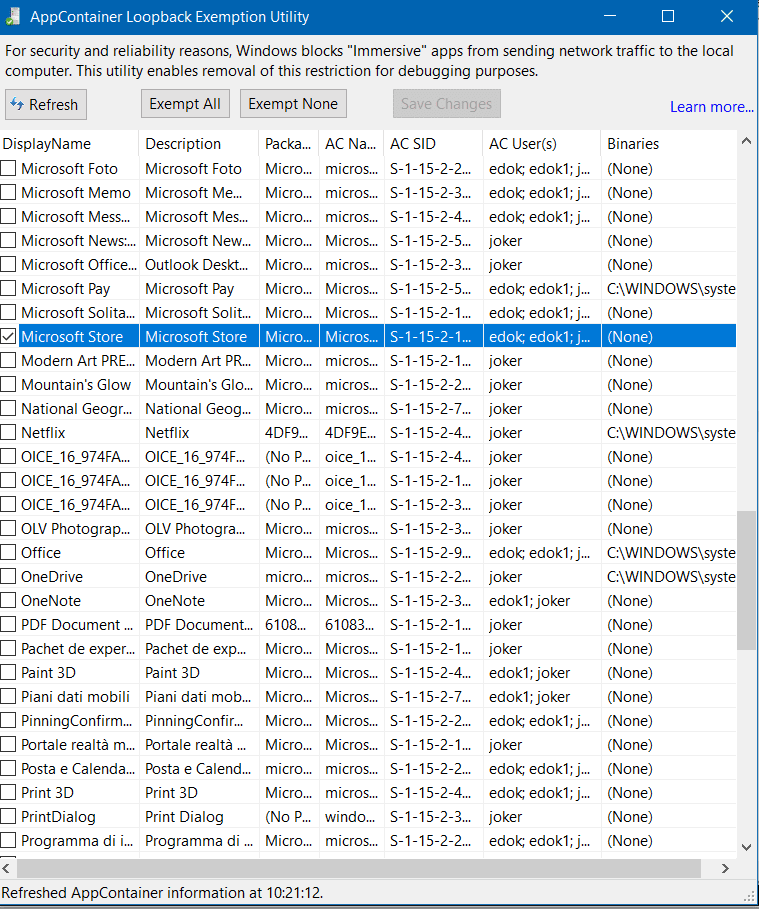This screenshot has height=909, width=759.
Task: Select the PDF Document row name
Action: (77, 624)
